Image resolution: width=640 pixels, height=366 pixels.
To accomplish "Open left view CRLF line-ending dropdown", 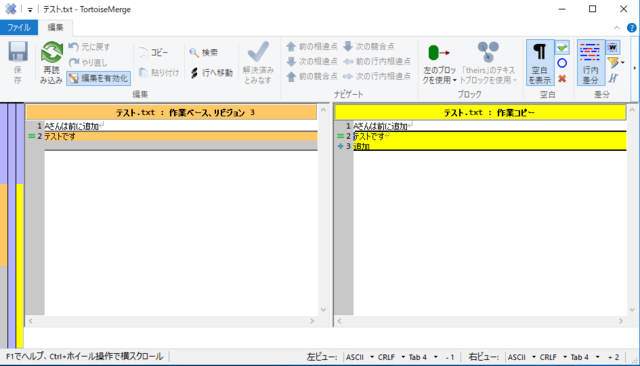I will point(391,357).
